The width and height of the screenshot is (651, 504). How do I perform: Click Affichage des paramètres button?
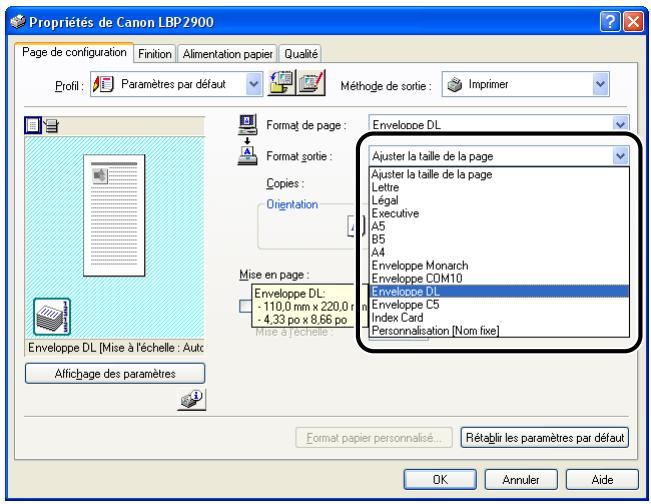pyautogui.click(x=115, y=374)
